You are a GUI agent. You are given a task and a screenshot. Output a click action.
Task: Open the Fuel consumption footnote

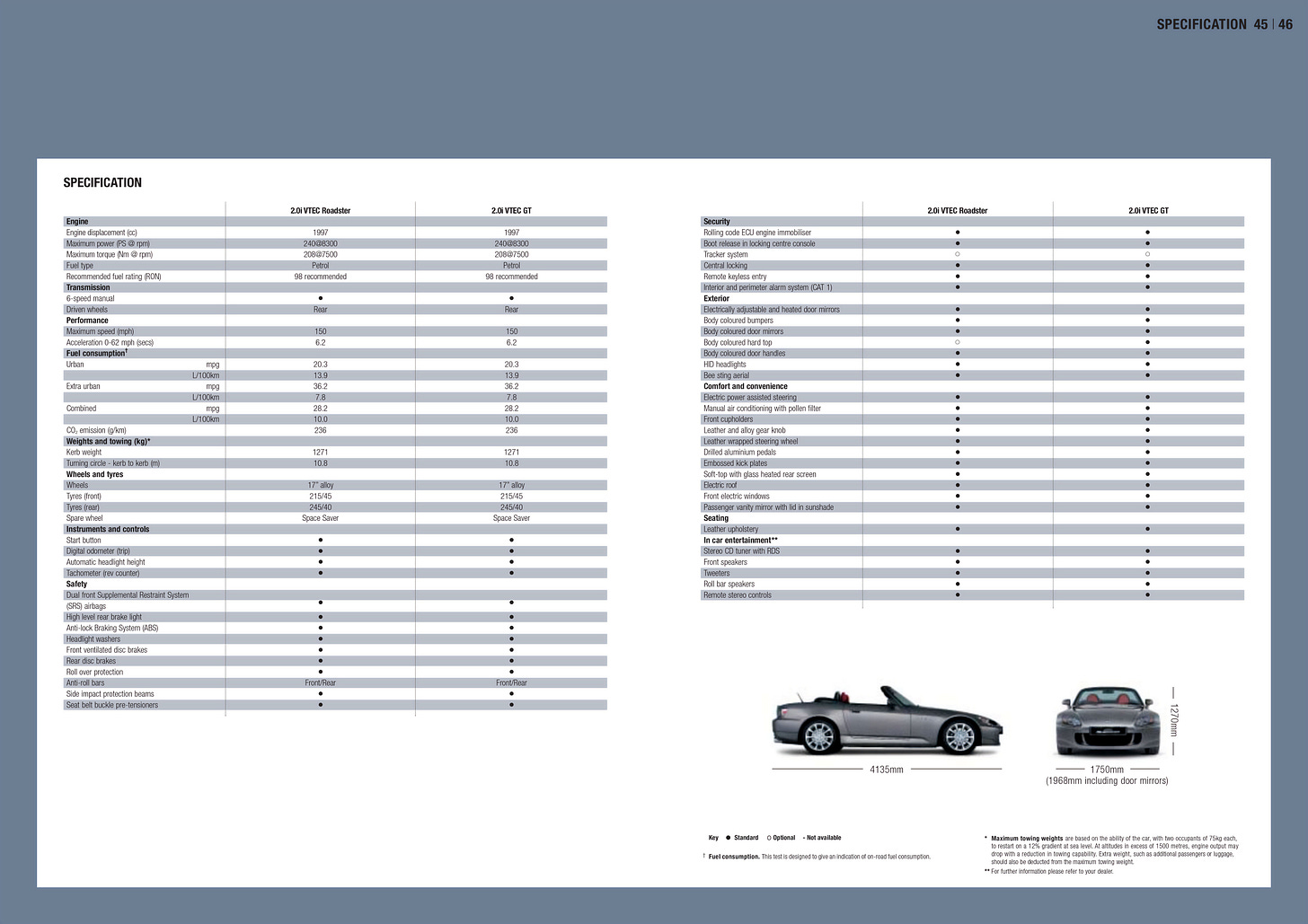tap(733, 856)
